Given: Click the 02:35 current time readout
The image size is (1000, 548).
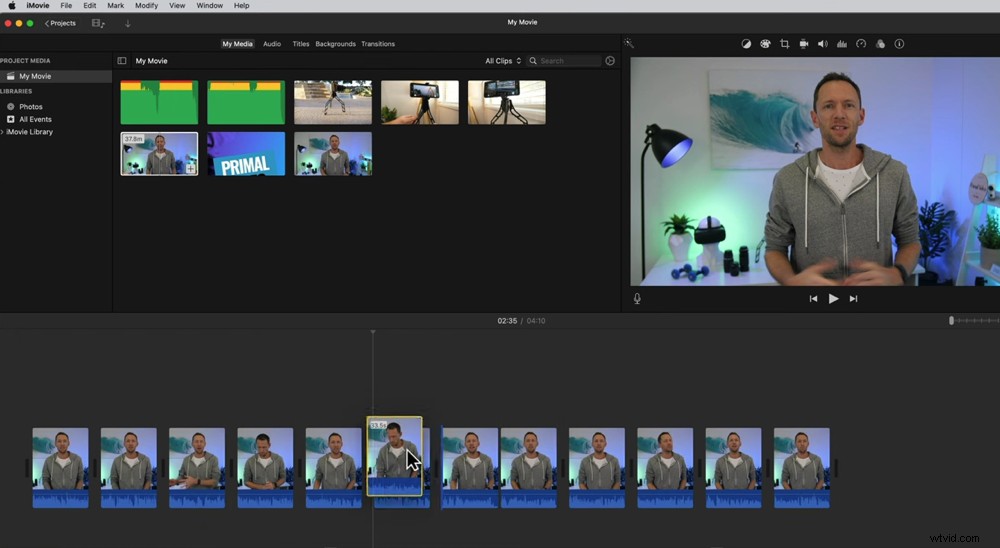Looking at the screenshot, I should pyautogui.click(x=507, y=321).
